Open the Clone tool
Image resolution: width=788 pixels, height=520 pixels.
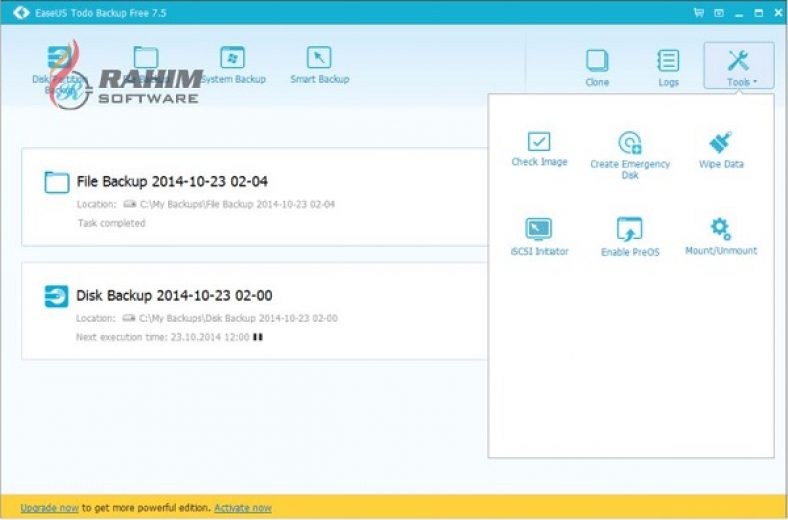coord(597,68)
